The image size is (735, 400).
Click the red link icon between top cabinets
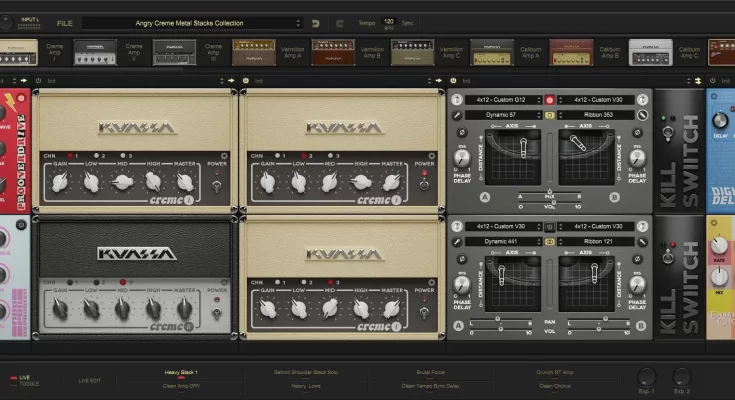[549, 100]
